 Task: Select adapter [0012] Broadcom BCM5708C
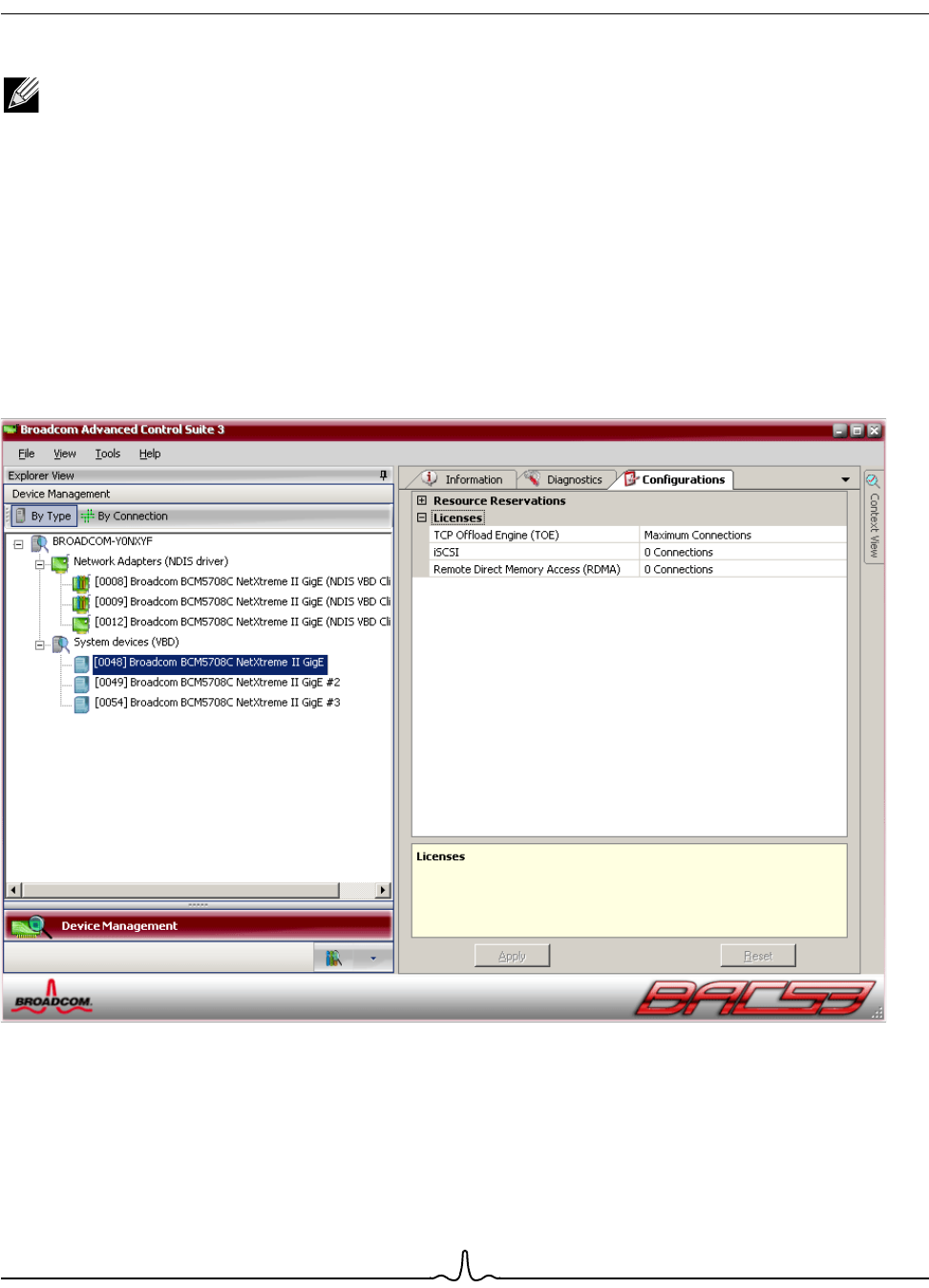(x=243, y=622)
